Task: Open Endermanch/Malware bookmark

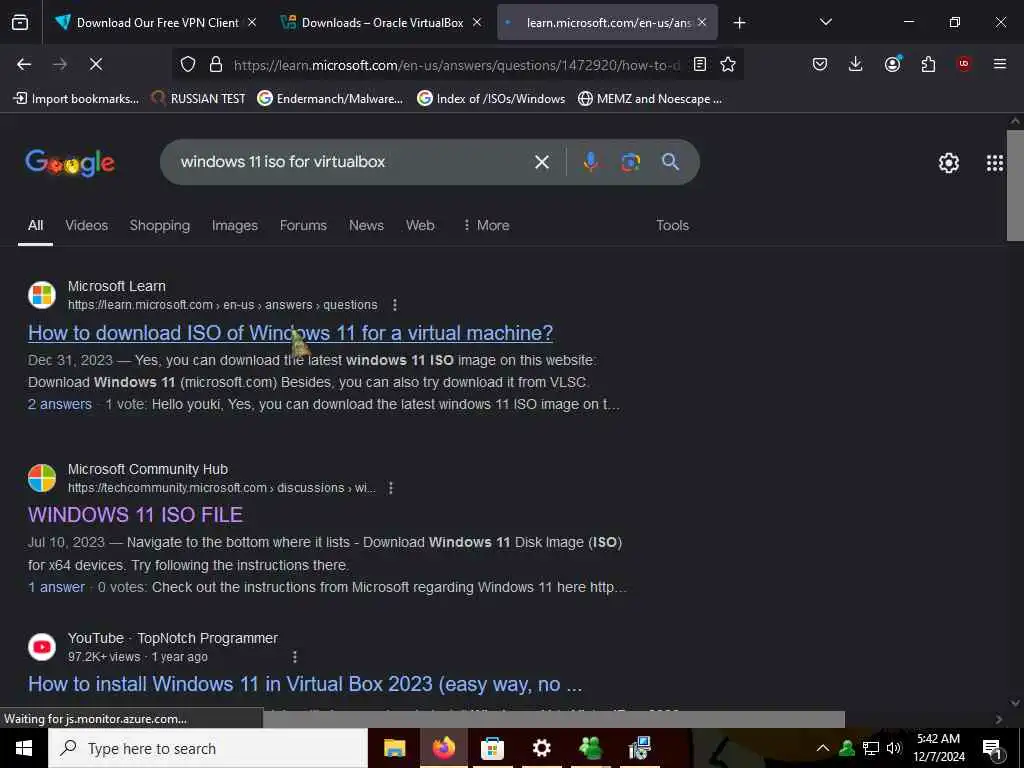Action: pyautogui.click(x=330, y=99)
